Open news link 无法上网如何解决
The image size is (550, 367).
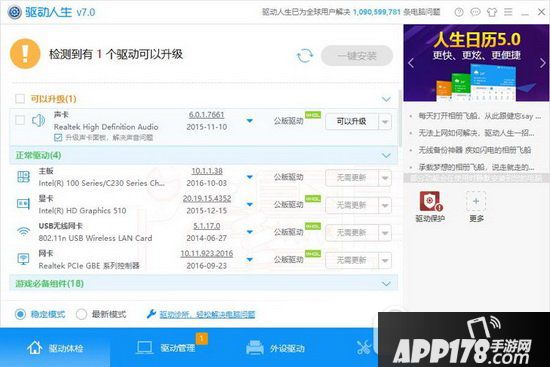476,133
